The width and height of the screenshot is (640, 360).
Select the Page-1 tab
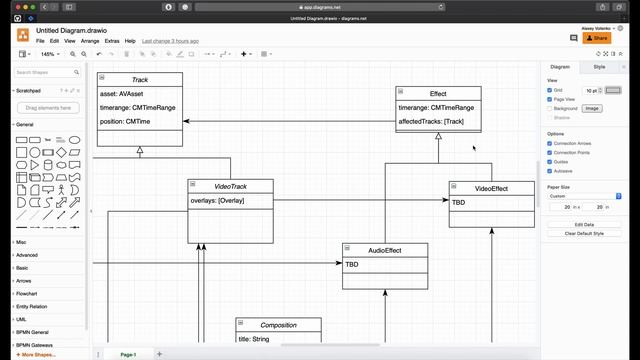[x=128, y=355]
